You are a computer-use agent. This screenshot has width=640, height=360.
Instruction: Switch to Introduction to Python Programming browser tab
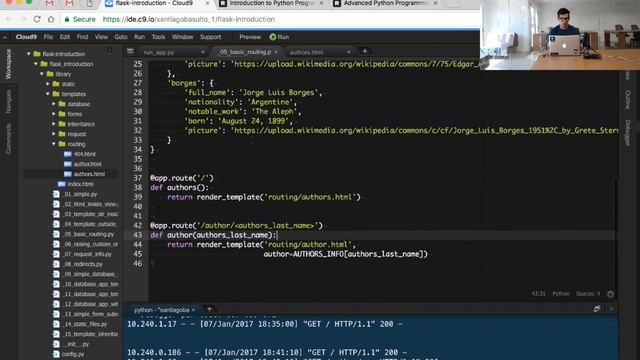(x=271, y=4)
